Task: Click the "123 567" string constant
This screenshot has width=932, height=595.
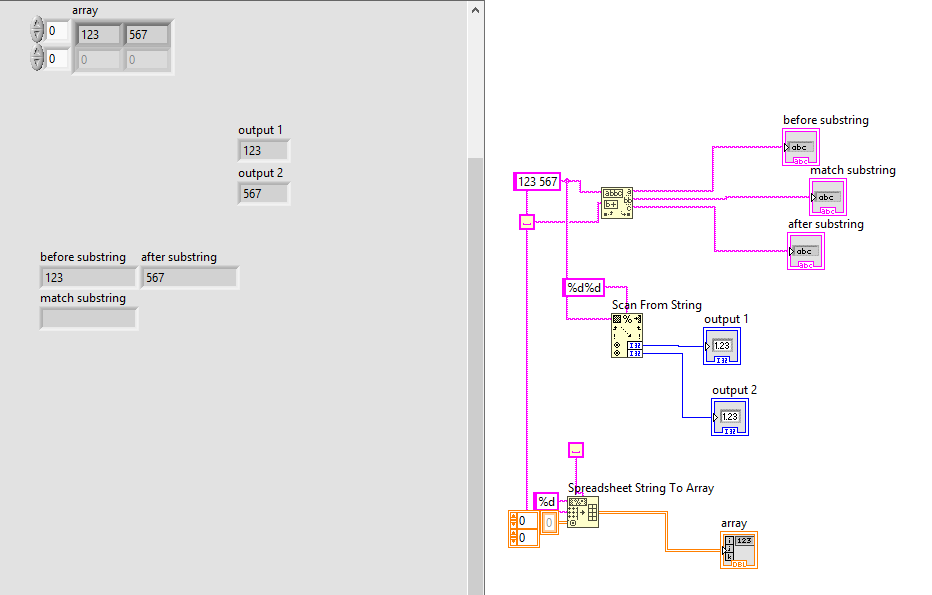Action: [538, 181]
